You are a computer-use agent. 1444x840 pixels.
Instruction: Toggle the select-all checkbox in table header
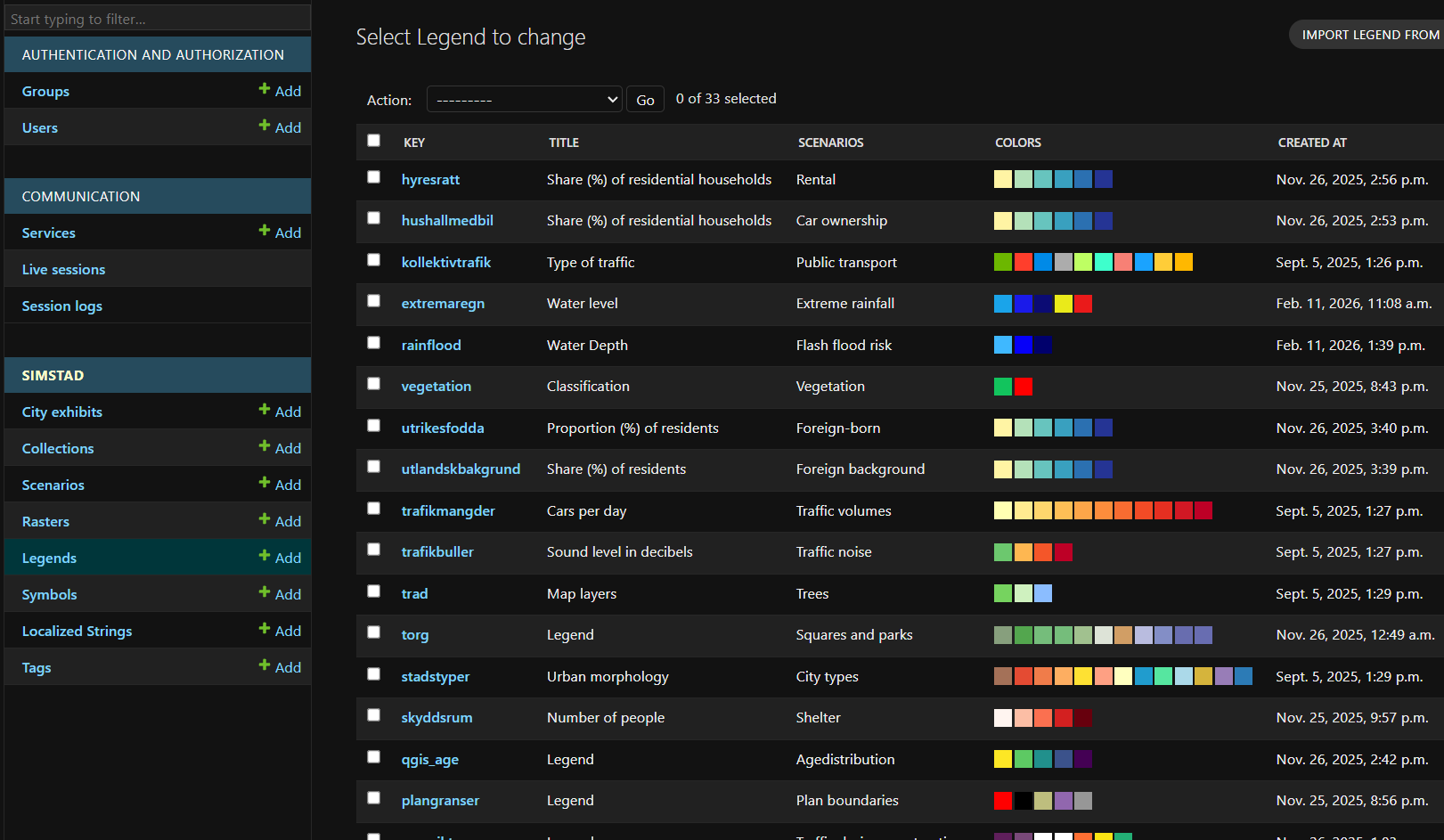tap(373, 140)
